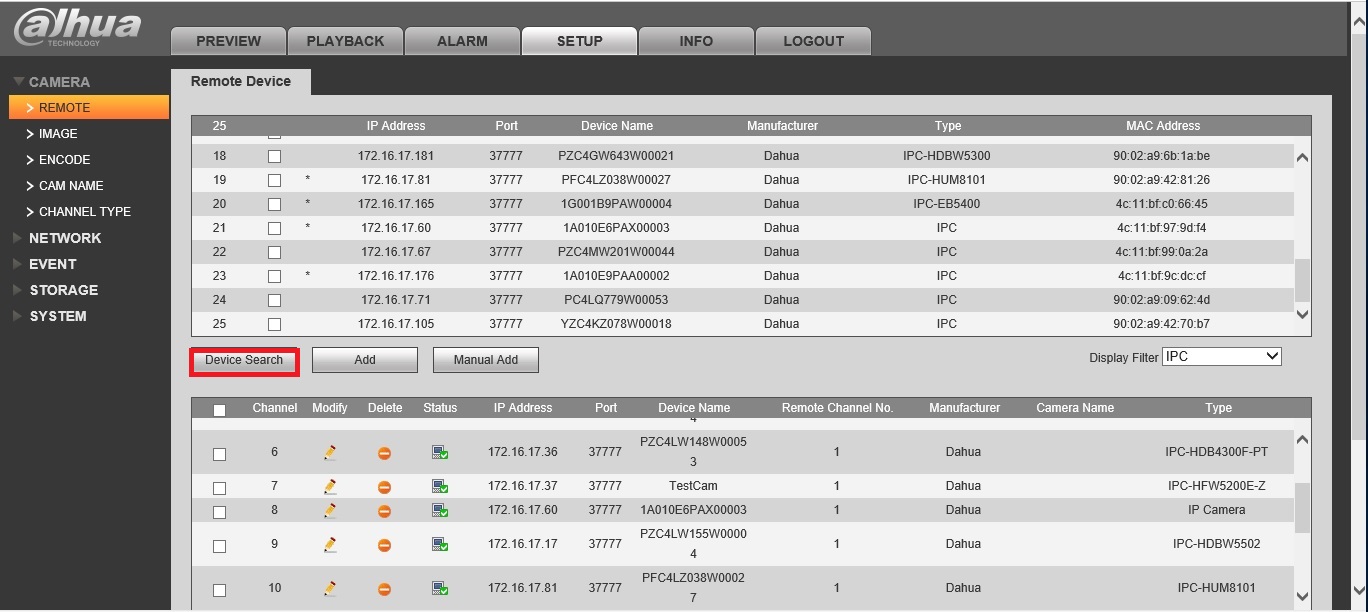Open the ALARM tab
1368x612 pixels.
462,41
